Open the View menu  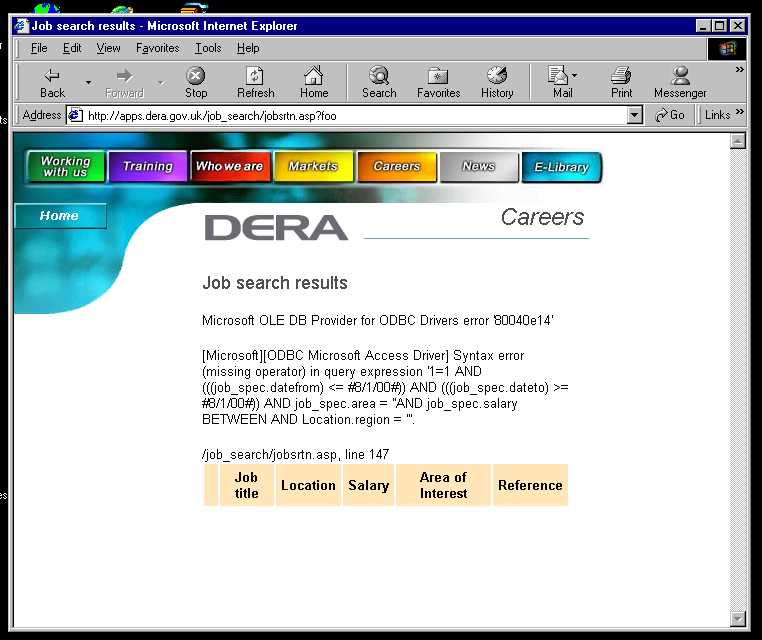tap(108, 48)
